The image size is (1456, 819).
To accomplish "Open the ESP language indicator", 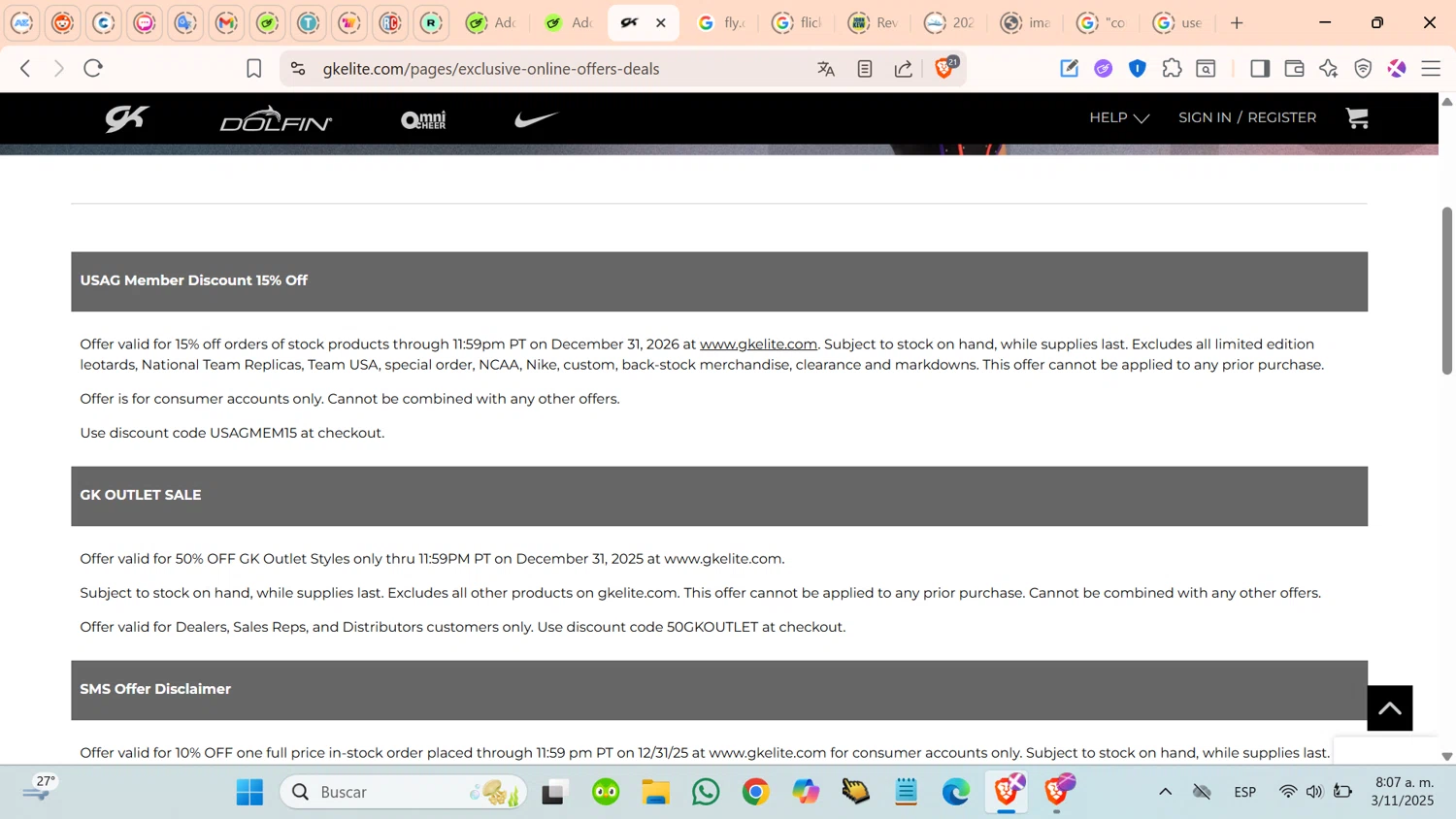I will [1245, 792].
